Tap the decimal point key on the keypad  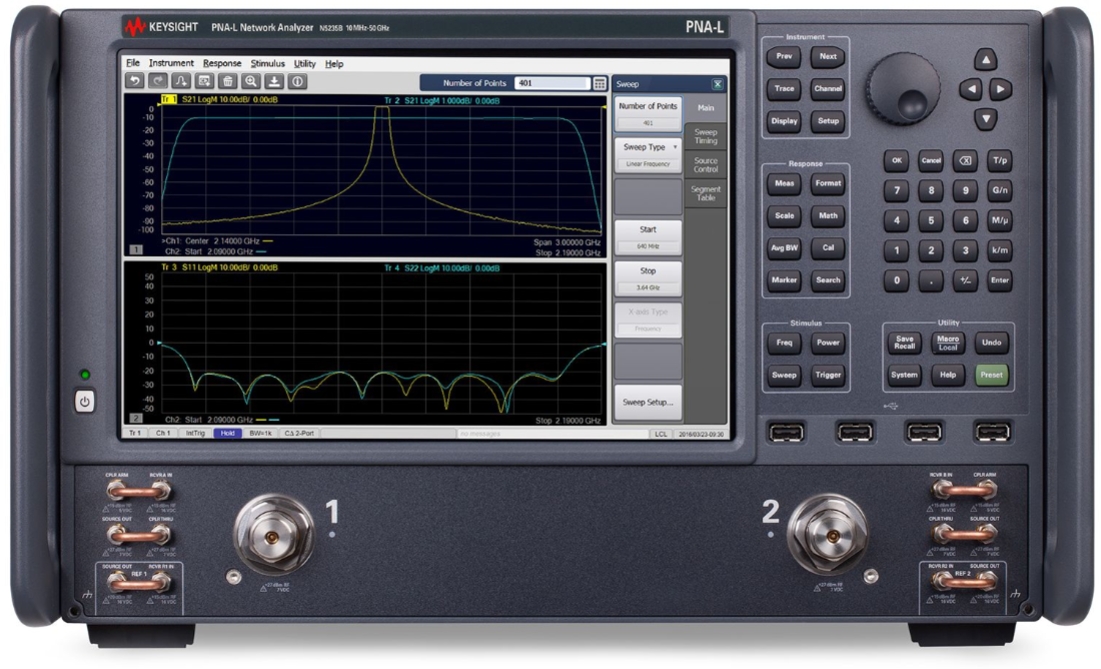[x=931, y=280]
